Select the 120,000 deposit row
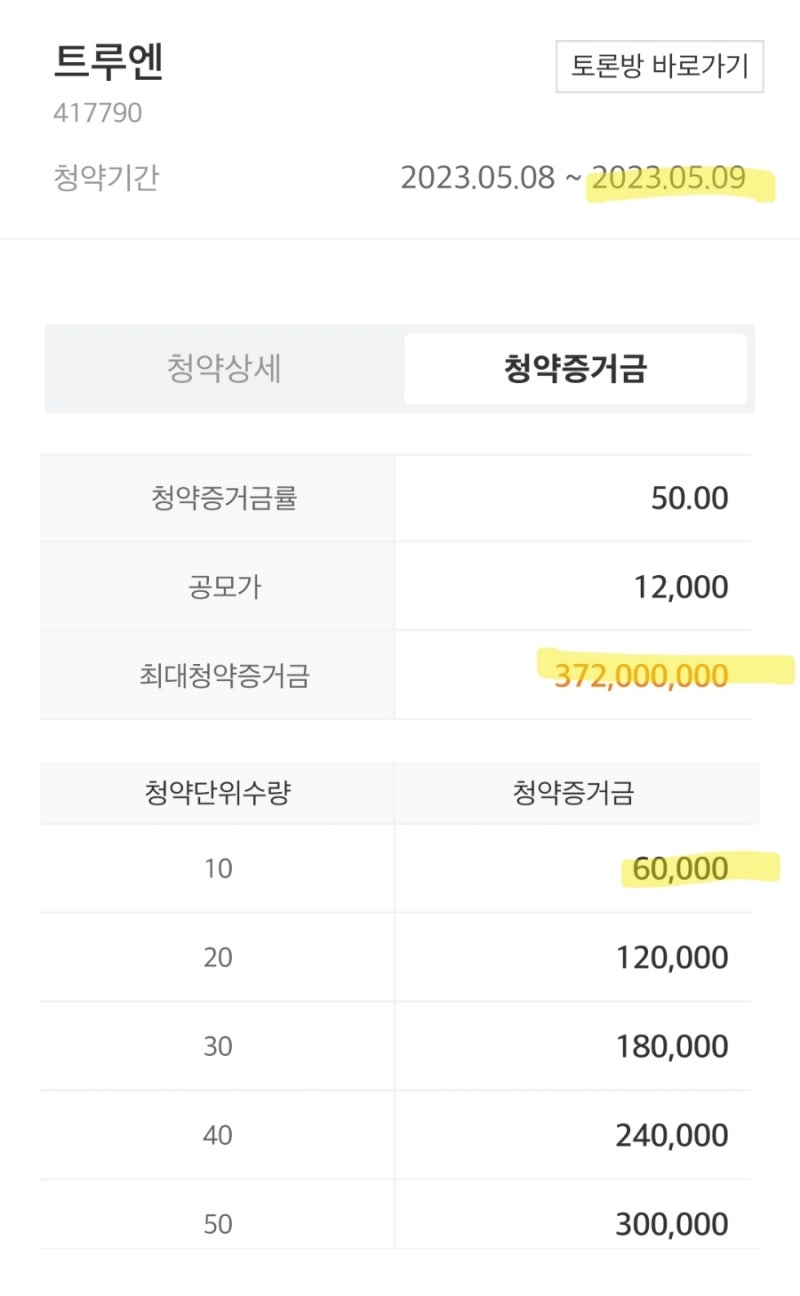800x1296 pixels. [671, 958]
